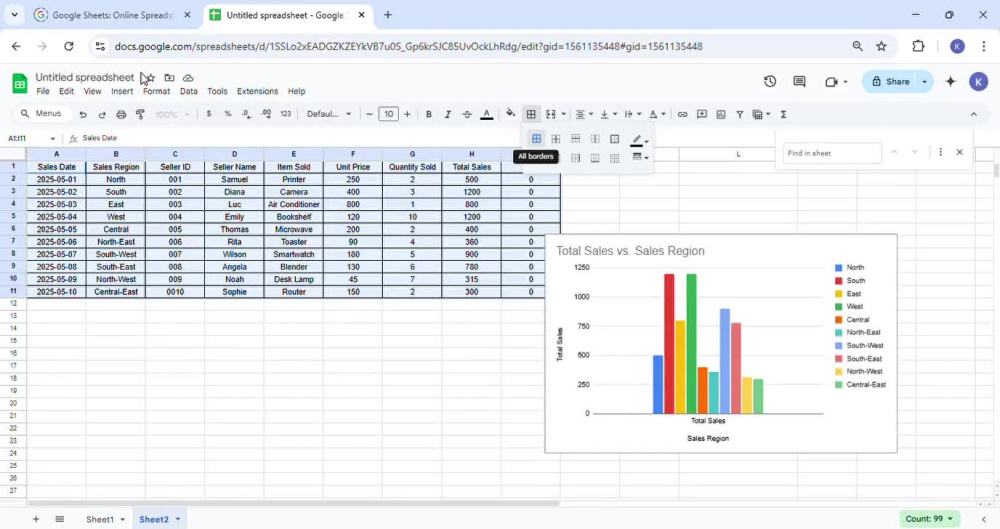The height and width of the screenshot is (529, 1000).
Task: Click the Insert link icon
Action: [682, 114]
